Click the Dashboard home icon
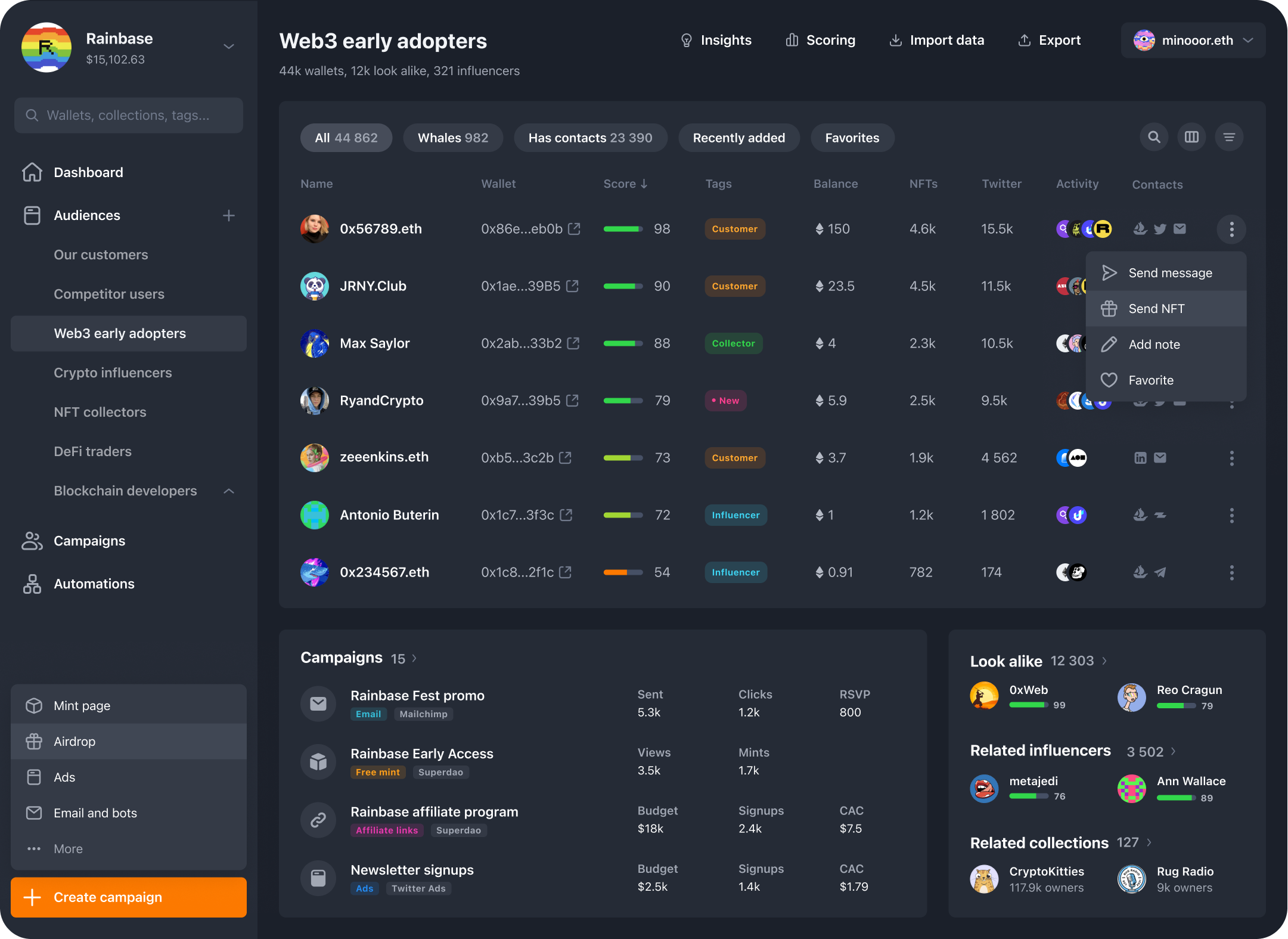The height and width of the screenshot is (939, 1288). point(32,172)
